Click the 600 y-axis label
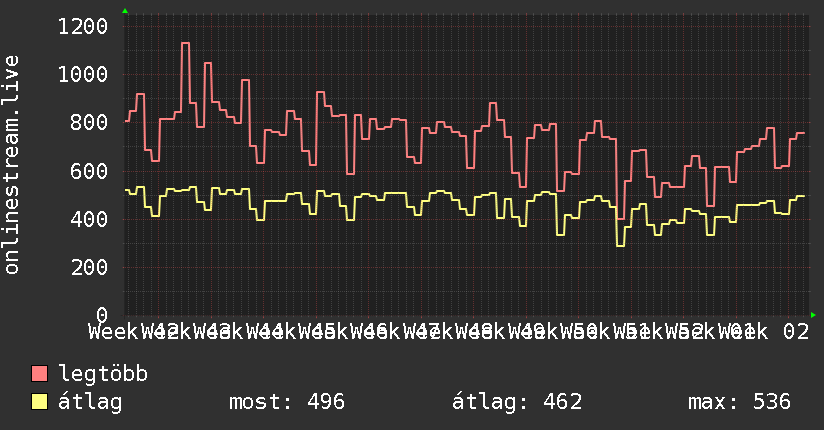The width and height of the screenshot is (824, 430). coord(89,171)
